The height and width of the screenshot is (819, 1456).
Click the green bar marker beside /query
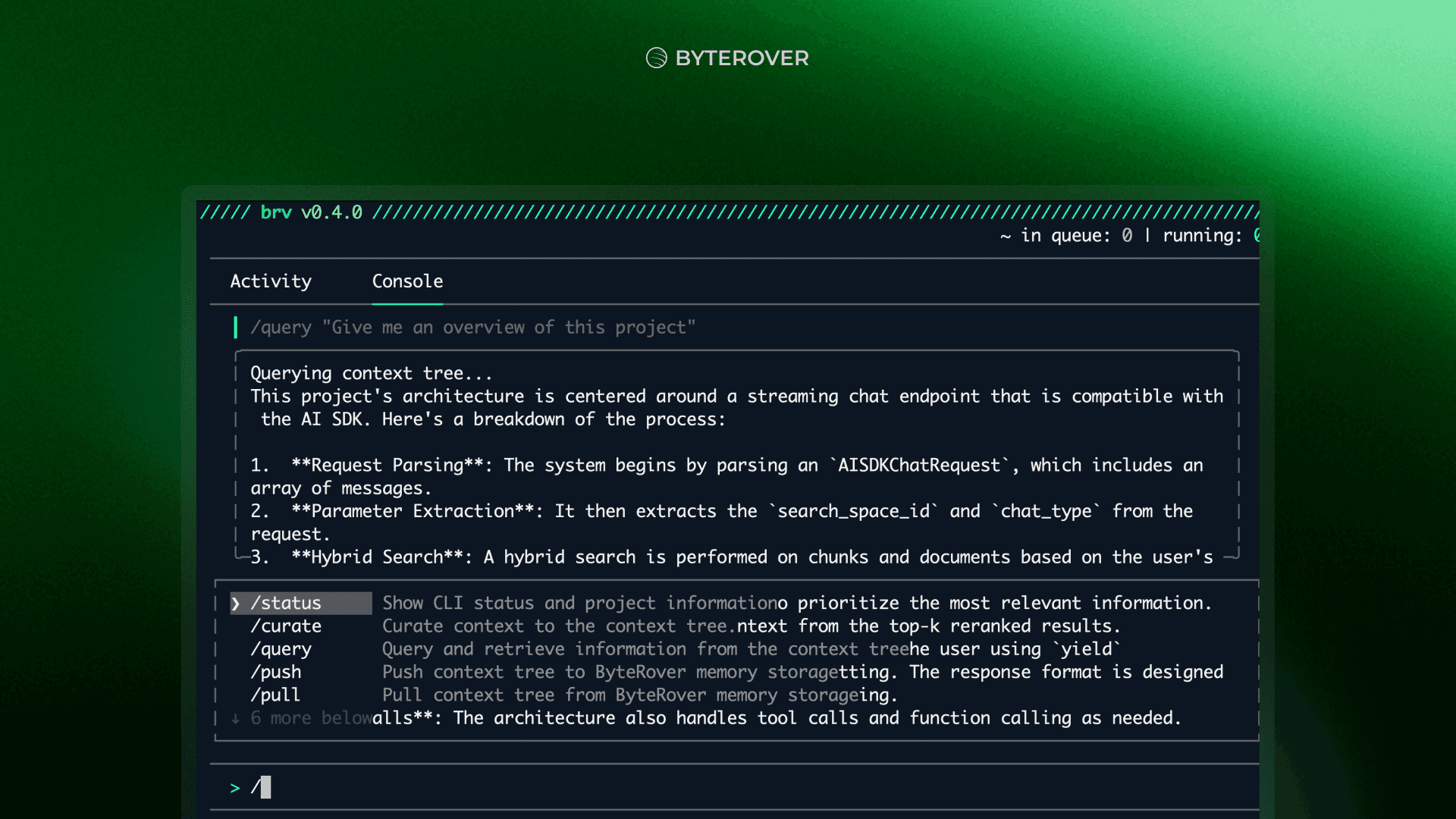click(236, 328)
